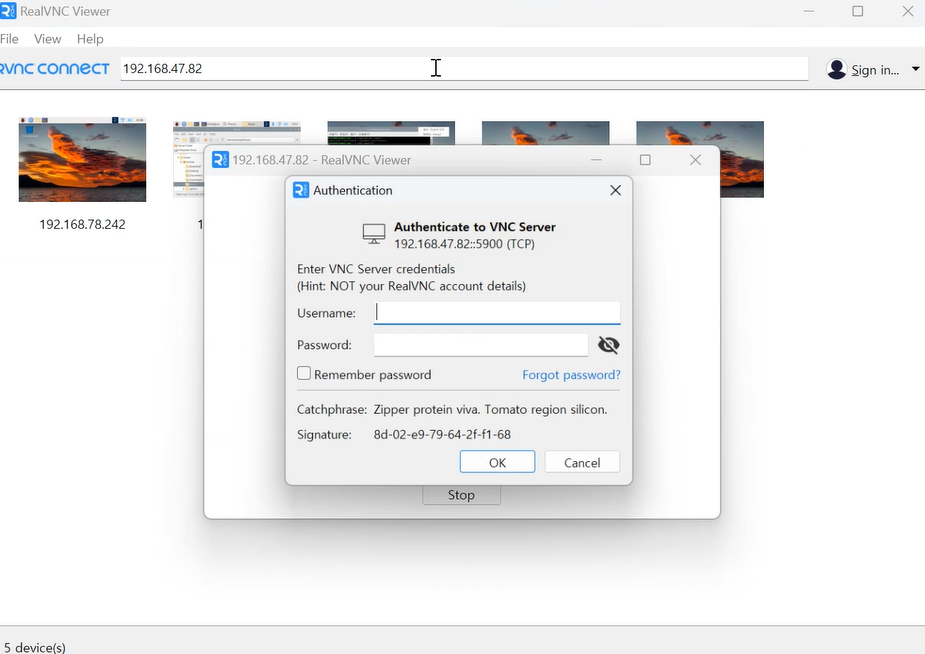Focus the Password field
Image resolution: width=925 pixels, height=654 pixels.
pyautogui.click(x=481, y=345)
